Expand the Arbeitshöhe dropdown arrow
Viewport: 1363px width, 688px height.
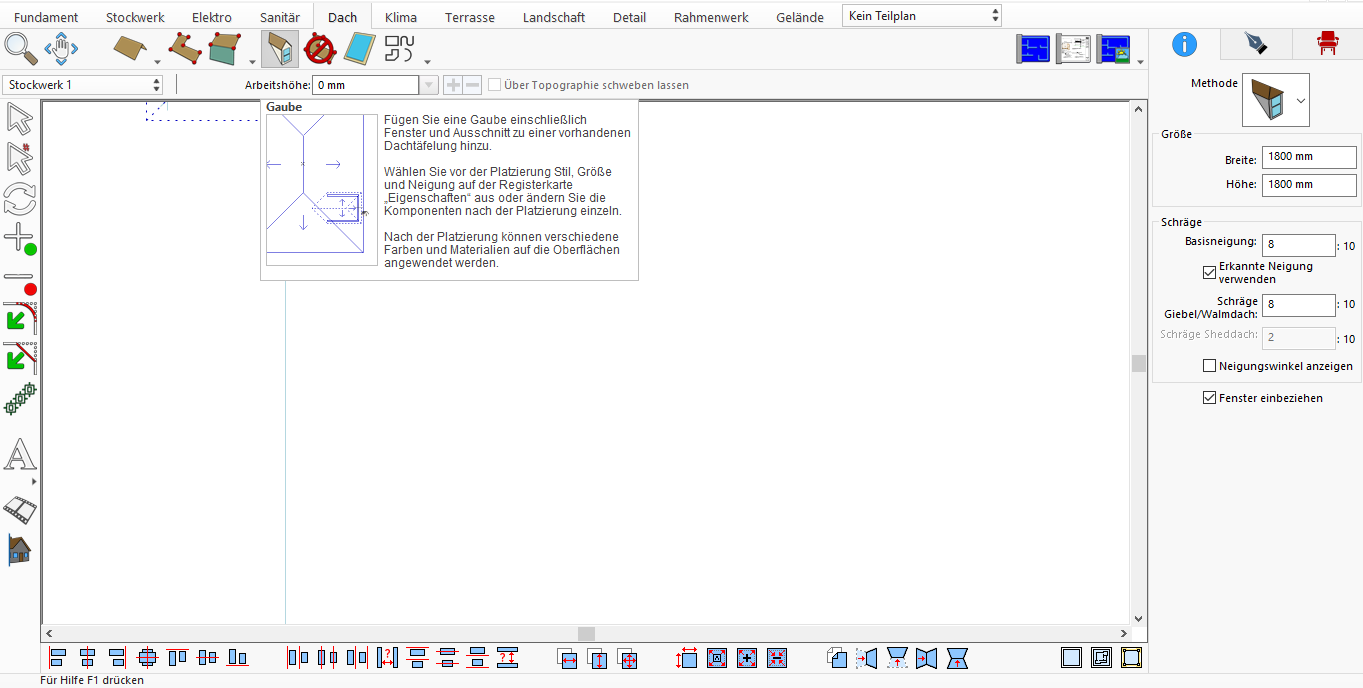click(429, 85)
